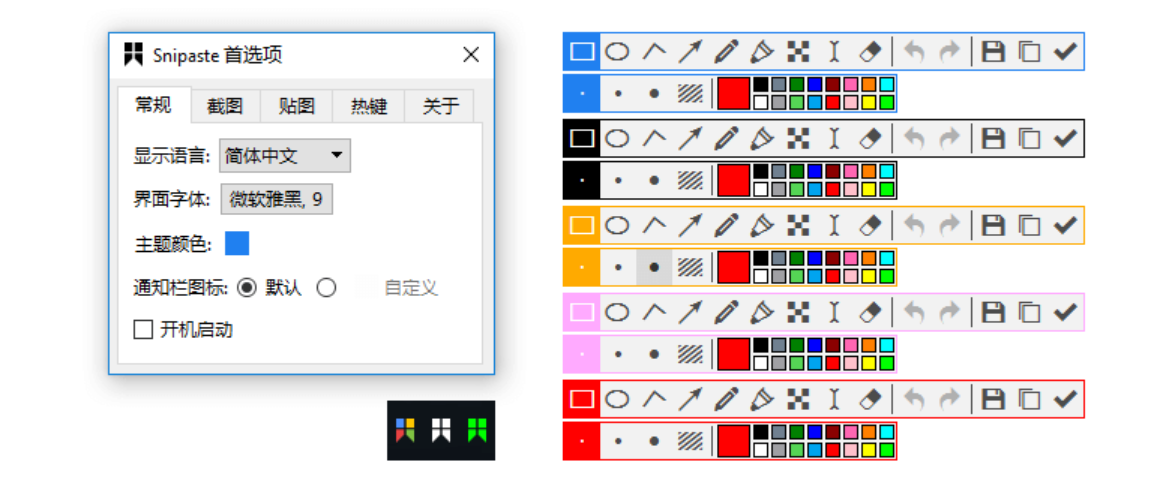This screenshot has width=1156, height=495.
Task: Pick yellow swatch in black-themed toolbar palette
Action: click(x=868, y=189)
